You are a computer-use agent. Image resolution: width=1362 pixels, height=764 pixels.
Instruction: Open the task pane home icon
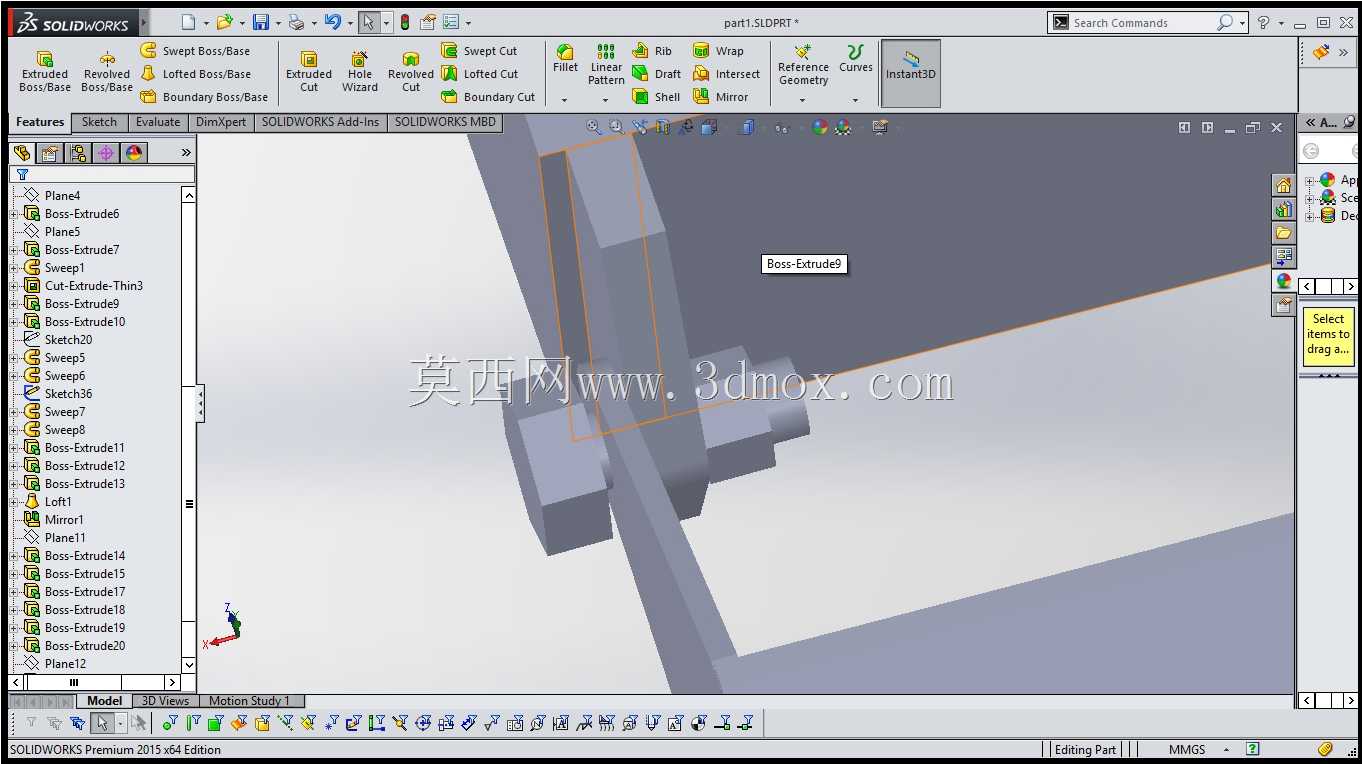tap(1284, 185)
